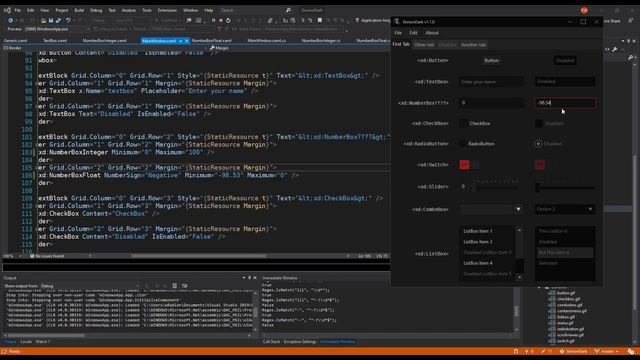The width and height of the screenshot is (640, 360).
Task: Click the Clear All icon in the Output panel
Action: [x=174, y=286]
